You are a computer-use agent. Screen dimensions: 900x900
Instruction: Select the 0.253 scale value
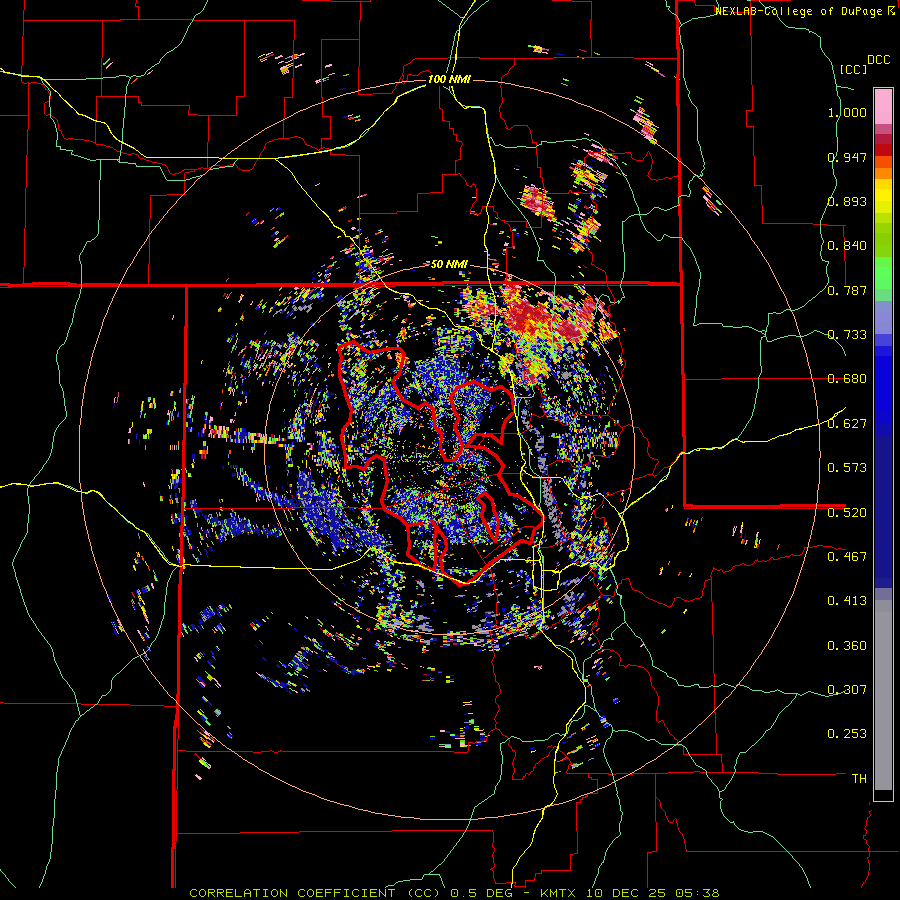pos(847,734)
